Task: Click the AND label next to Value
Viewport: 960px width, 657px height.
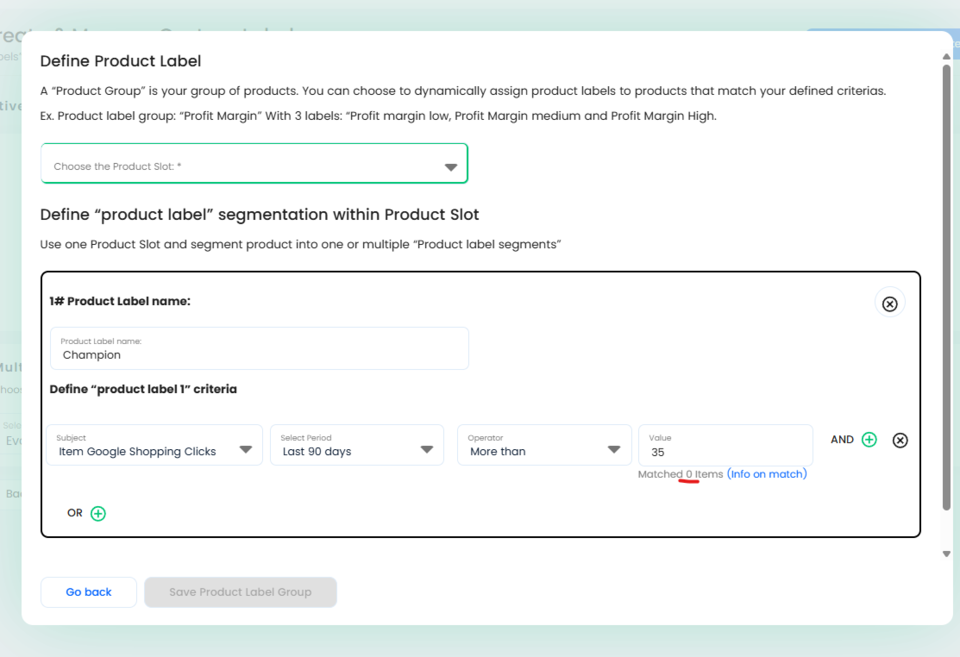Action: pyautogui.click(x=842, y=440)
